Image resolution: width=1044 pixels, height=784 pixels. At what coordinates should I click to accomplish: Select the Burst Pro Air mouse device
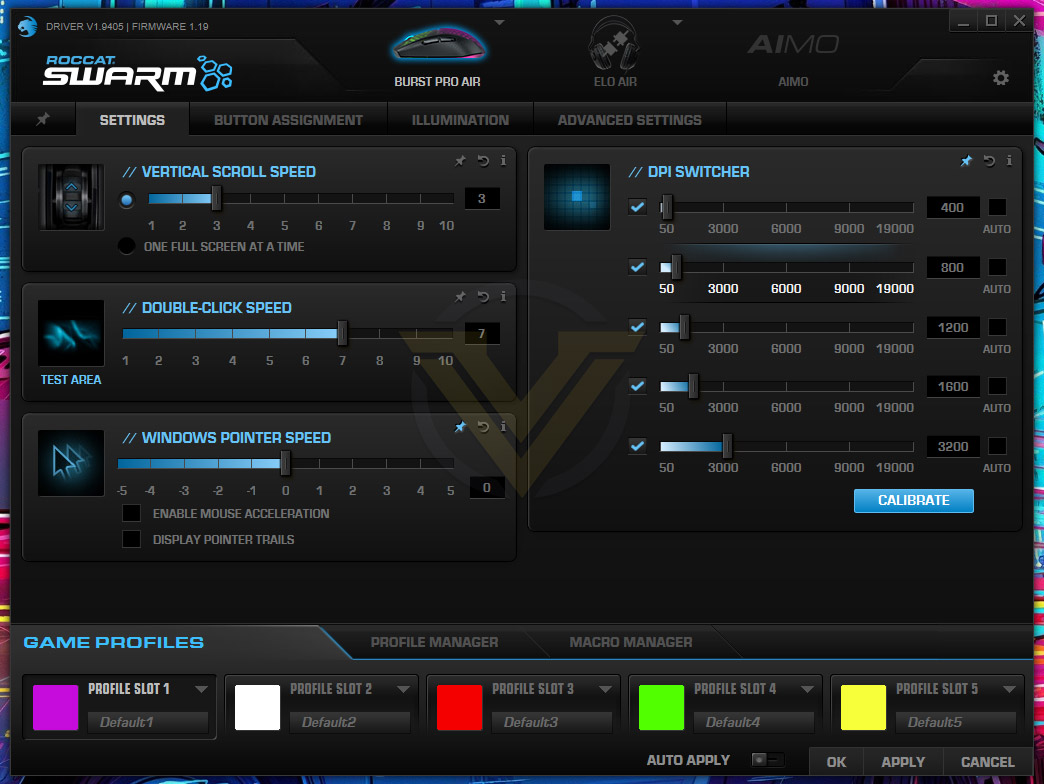pyautogui.click(x=437, y=57)
